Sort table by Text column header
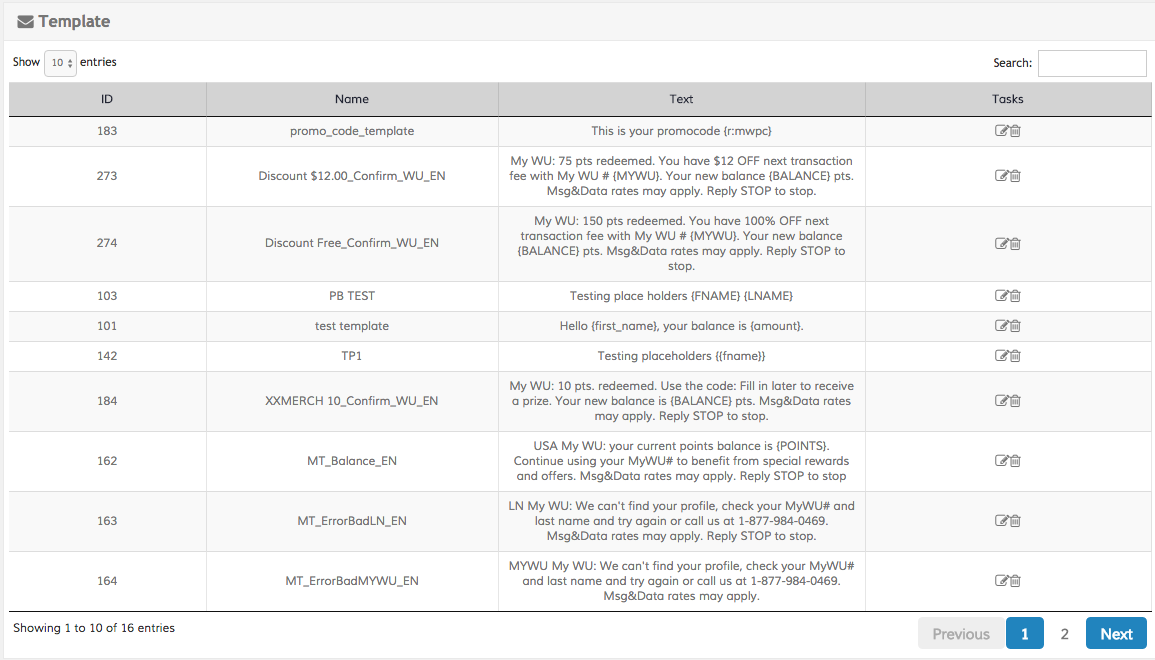1155x660 pixels. (x=681, y=99)
